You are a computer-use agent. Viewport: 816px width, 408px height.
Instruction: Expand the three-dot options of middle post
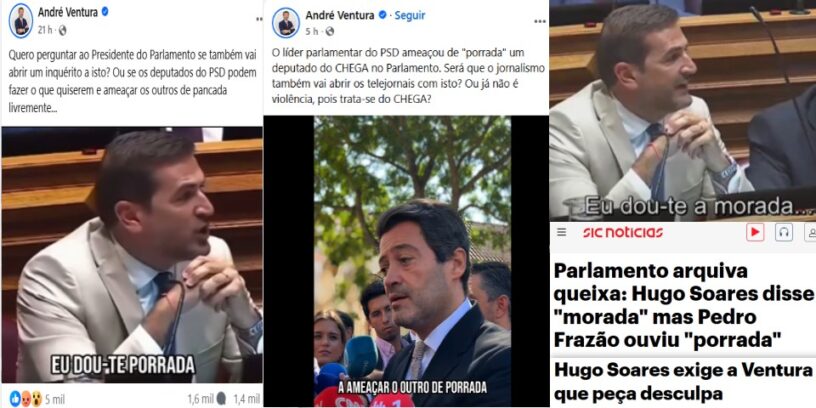point(540,22)
